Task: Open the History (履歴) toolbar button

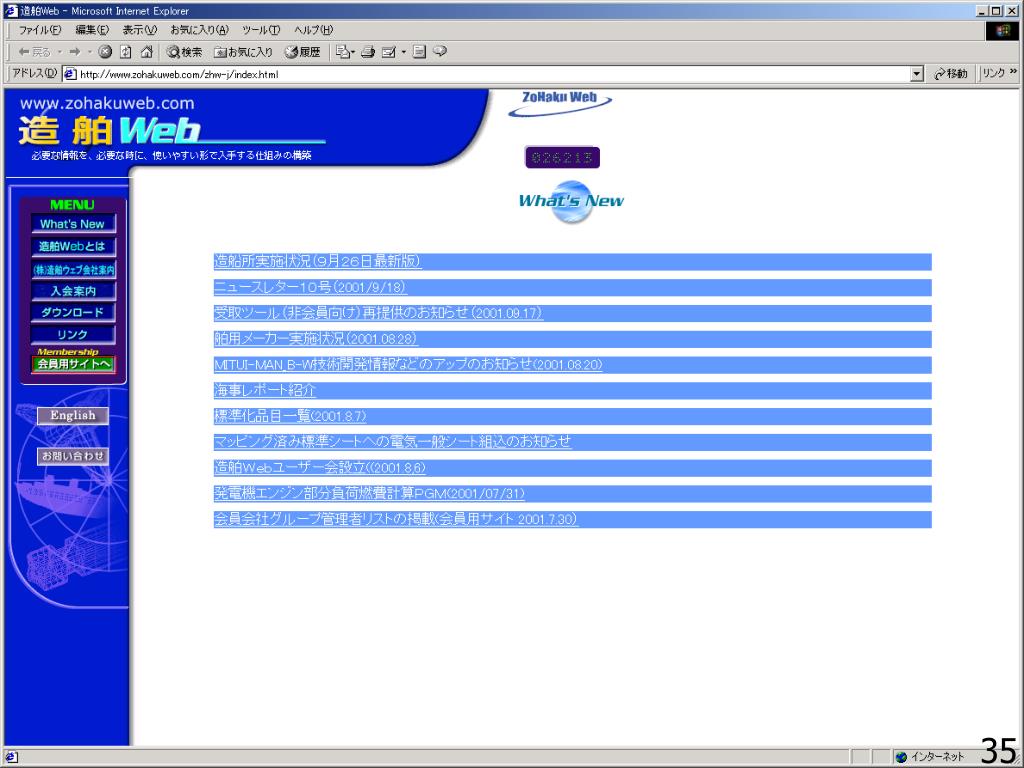Action: pyautogui.click(x=303, y=52)
